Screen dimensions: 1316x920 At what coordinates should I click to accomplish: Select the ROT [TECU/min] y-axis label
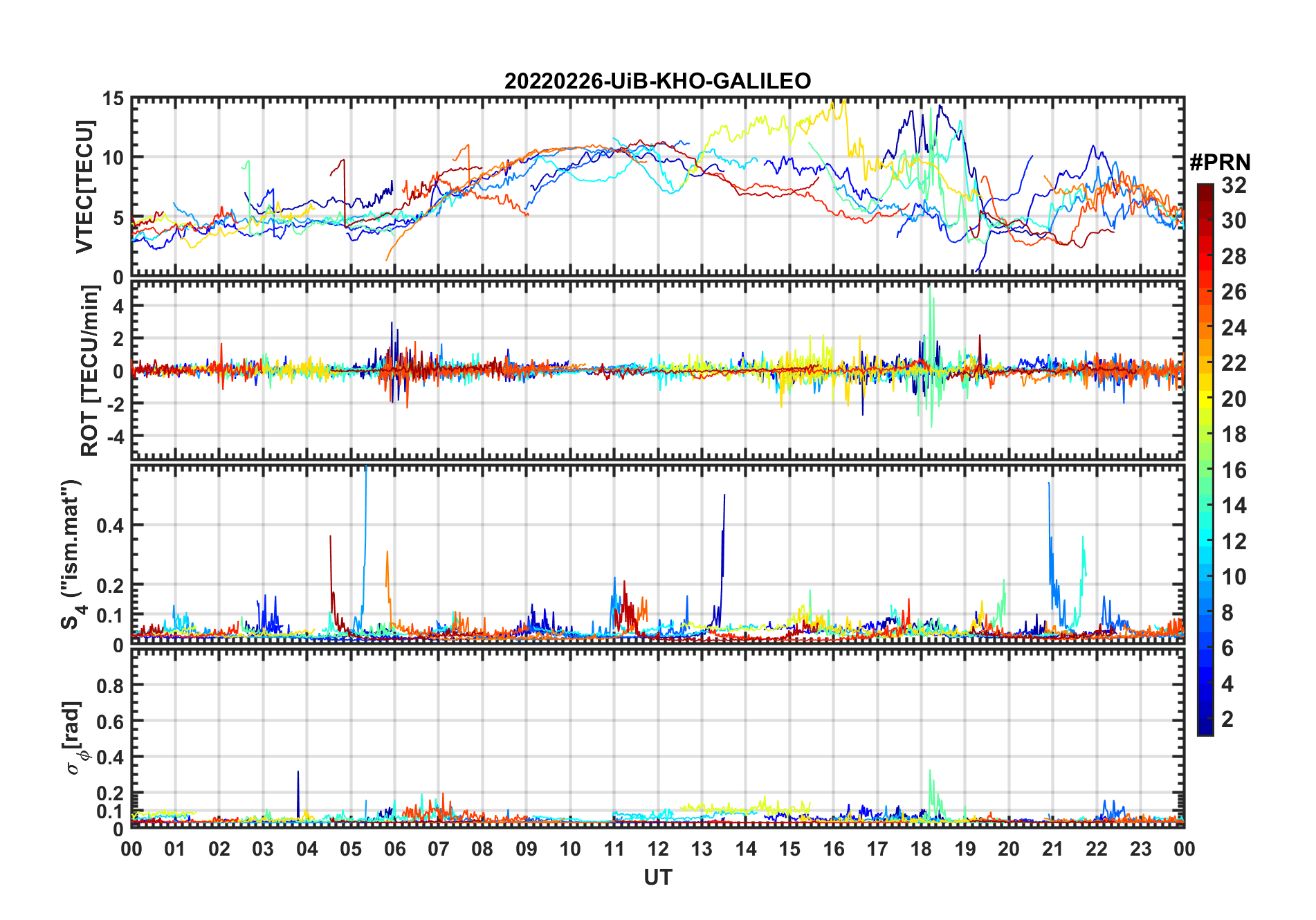click(90, 371)
